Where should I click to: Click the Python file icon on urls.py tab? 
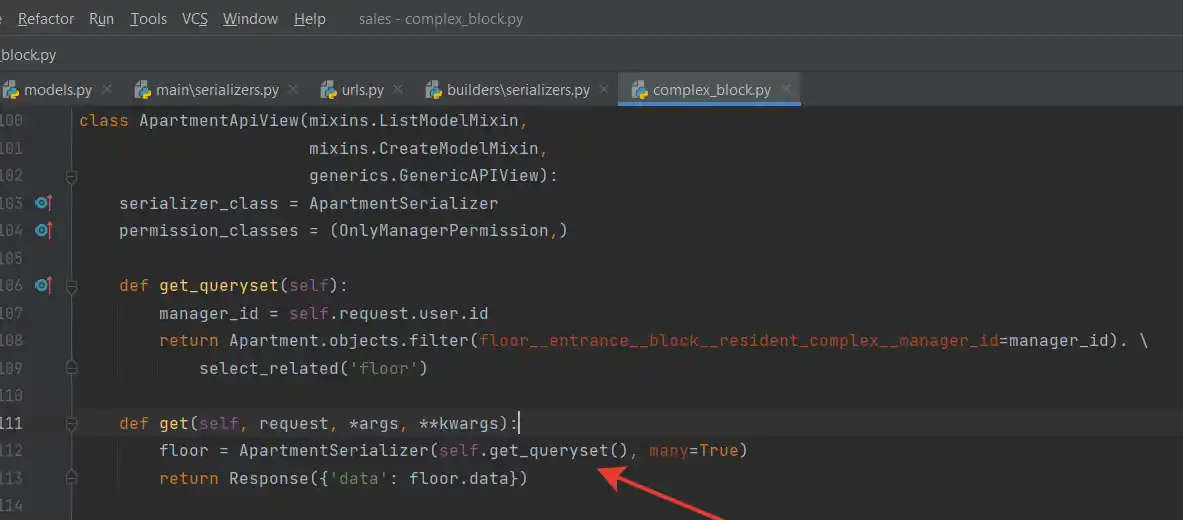[x=328, y=90]
